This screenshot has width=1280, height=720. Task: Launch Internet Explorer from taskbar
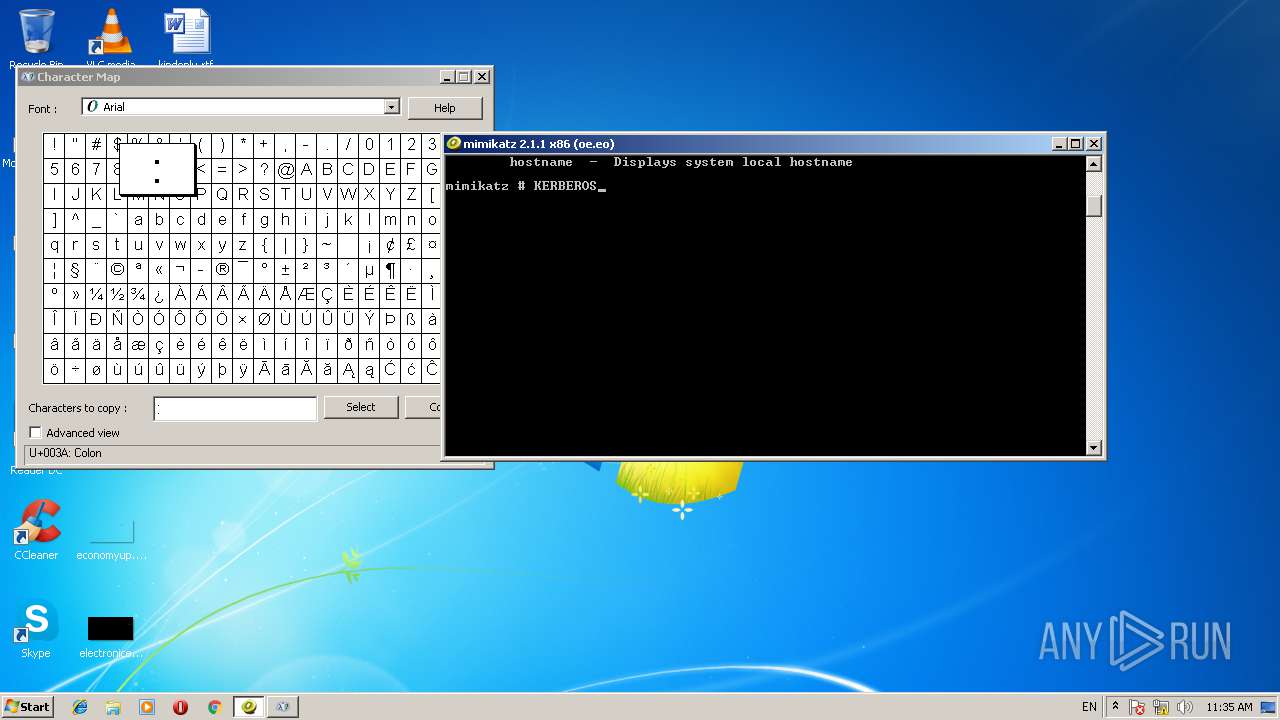(x=80, y=707)
